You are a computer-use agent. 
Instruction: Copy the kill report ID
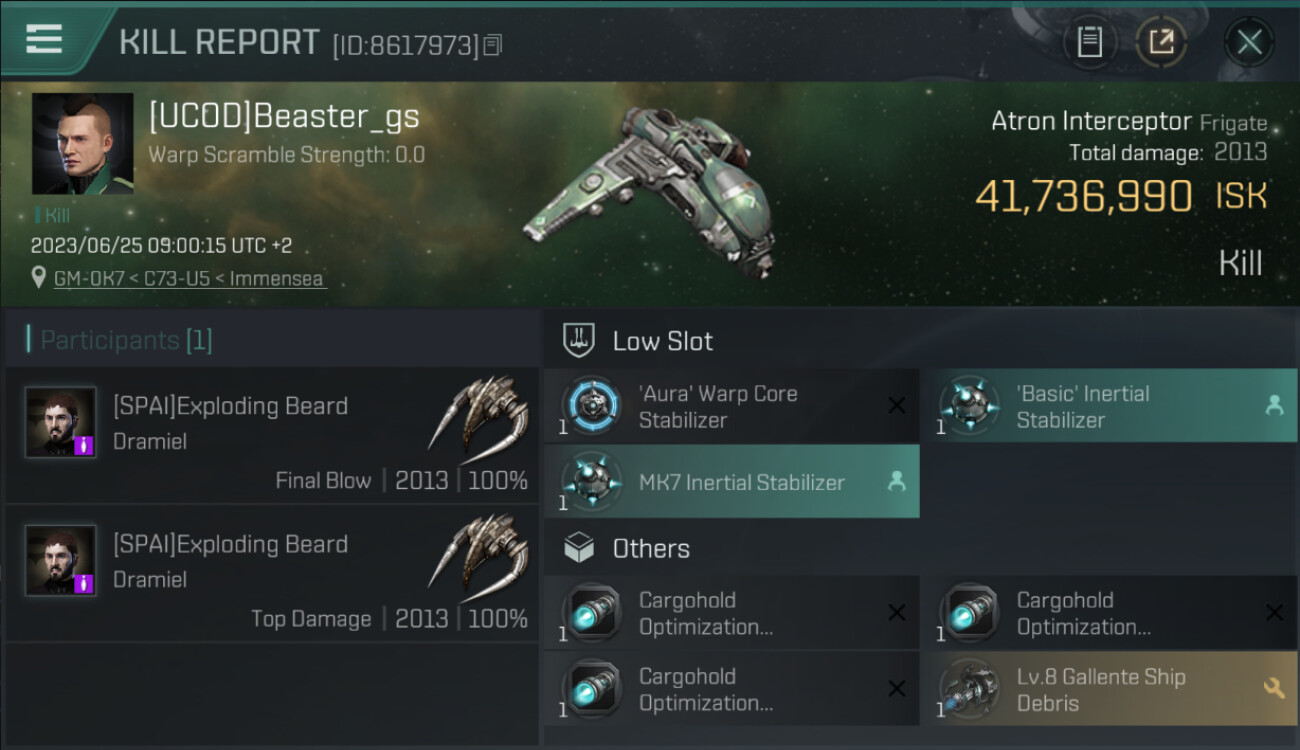492,45
